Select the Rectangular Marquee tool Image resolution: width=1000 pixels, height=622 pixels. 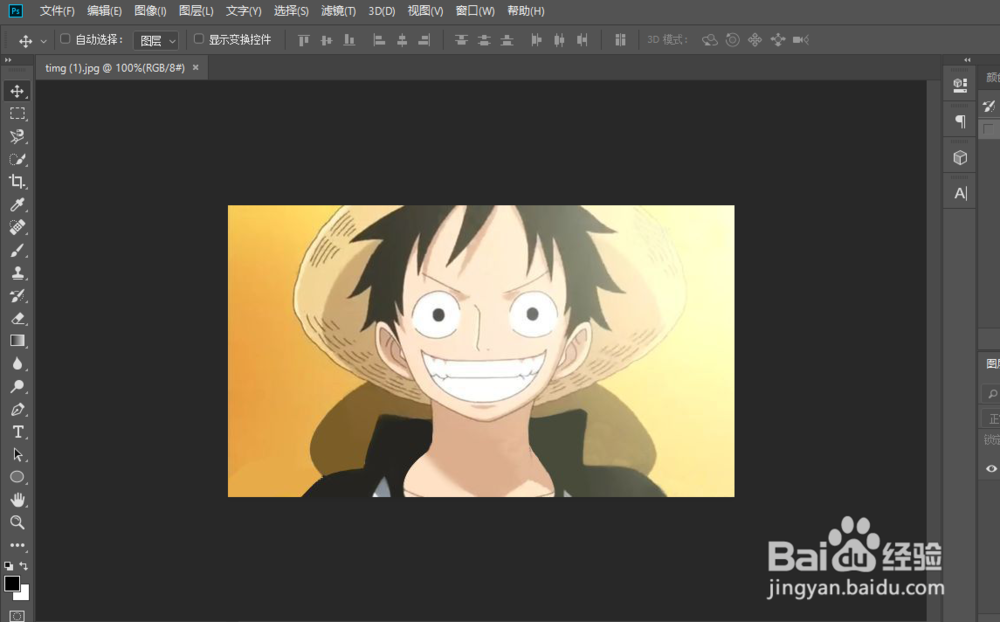pyautogui.click(x=17, y=114)
